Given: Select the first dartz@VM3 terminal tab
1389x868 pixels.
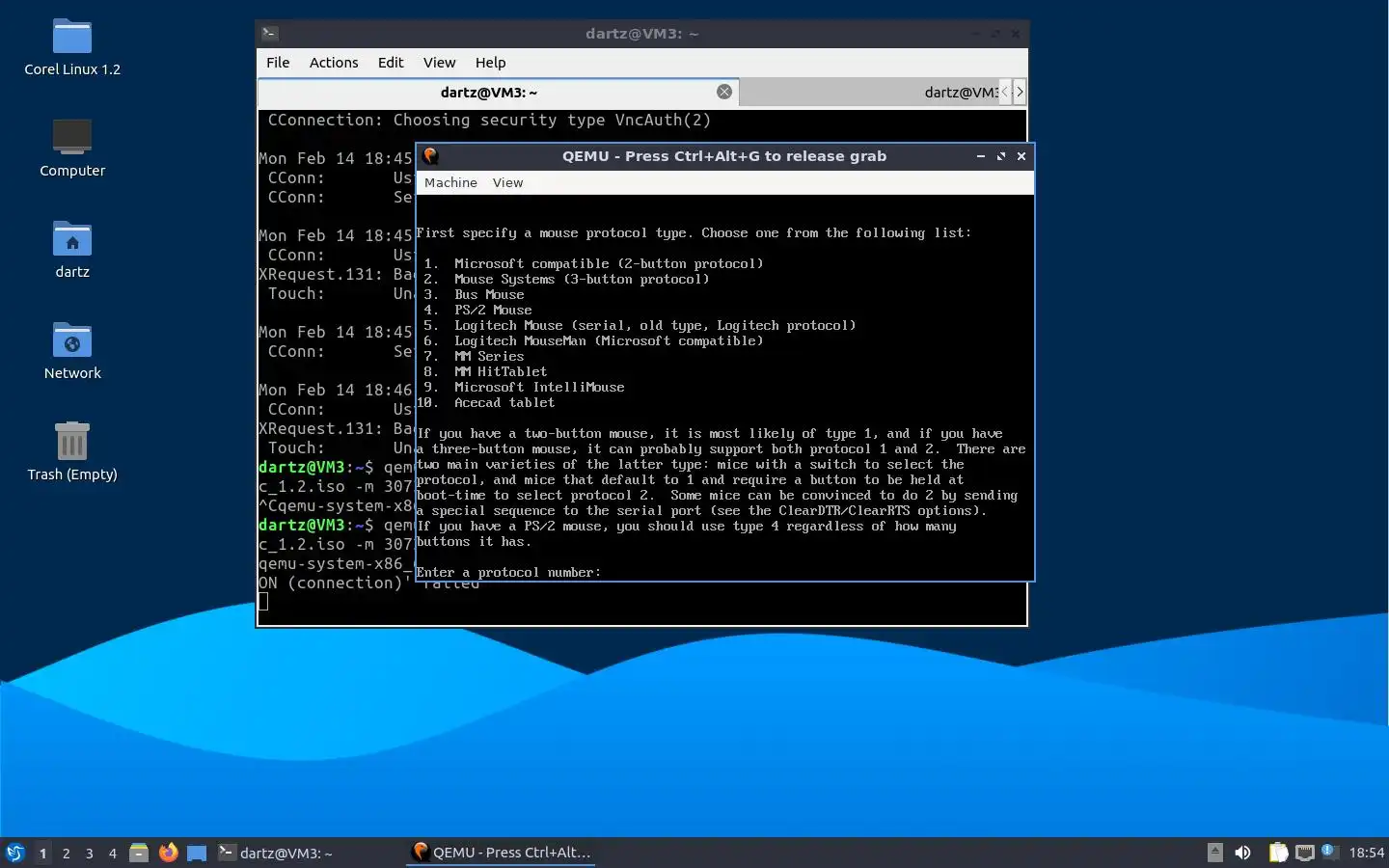Looking at the screenshot, I should coord(499,93).
